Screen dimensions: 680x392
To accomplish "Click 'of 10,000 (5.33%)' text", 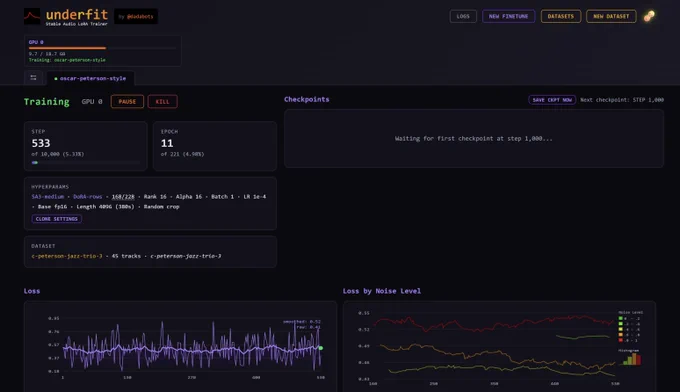I will [58, 154].
